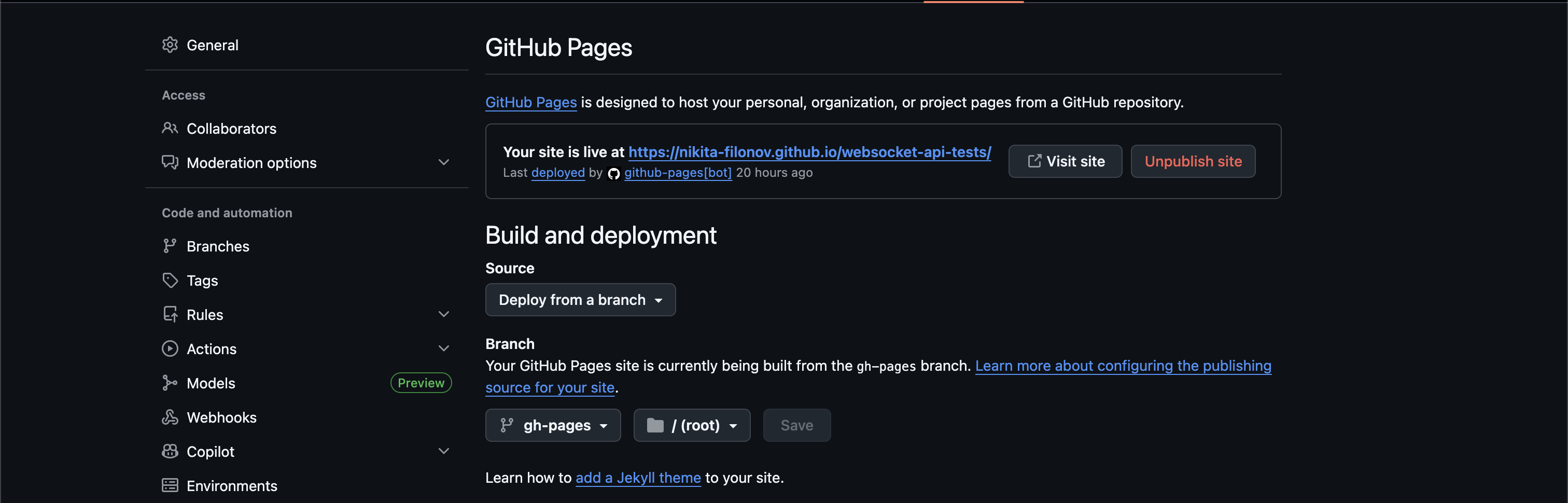Click the 'Build and deployment' heading
This screenshot has width=1568, height=503.
coord(601,235)
